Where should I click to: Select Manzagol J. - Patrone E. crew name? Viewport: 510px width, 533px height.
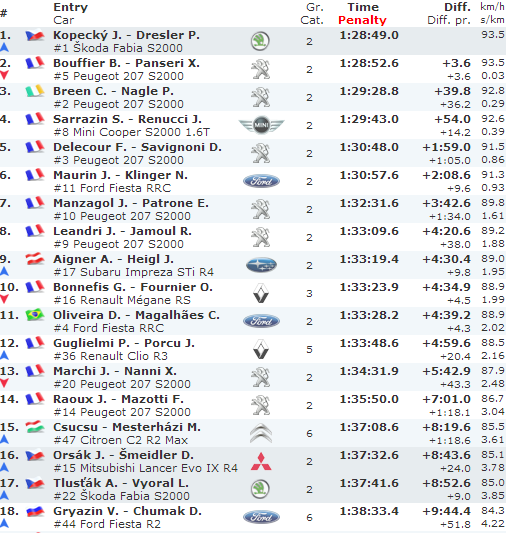click(131, 203)
